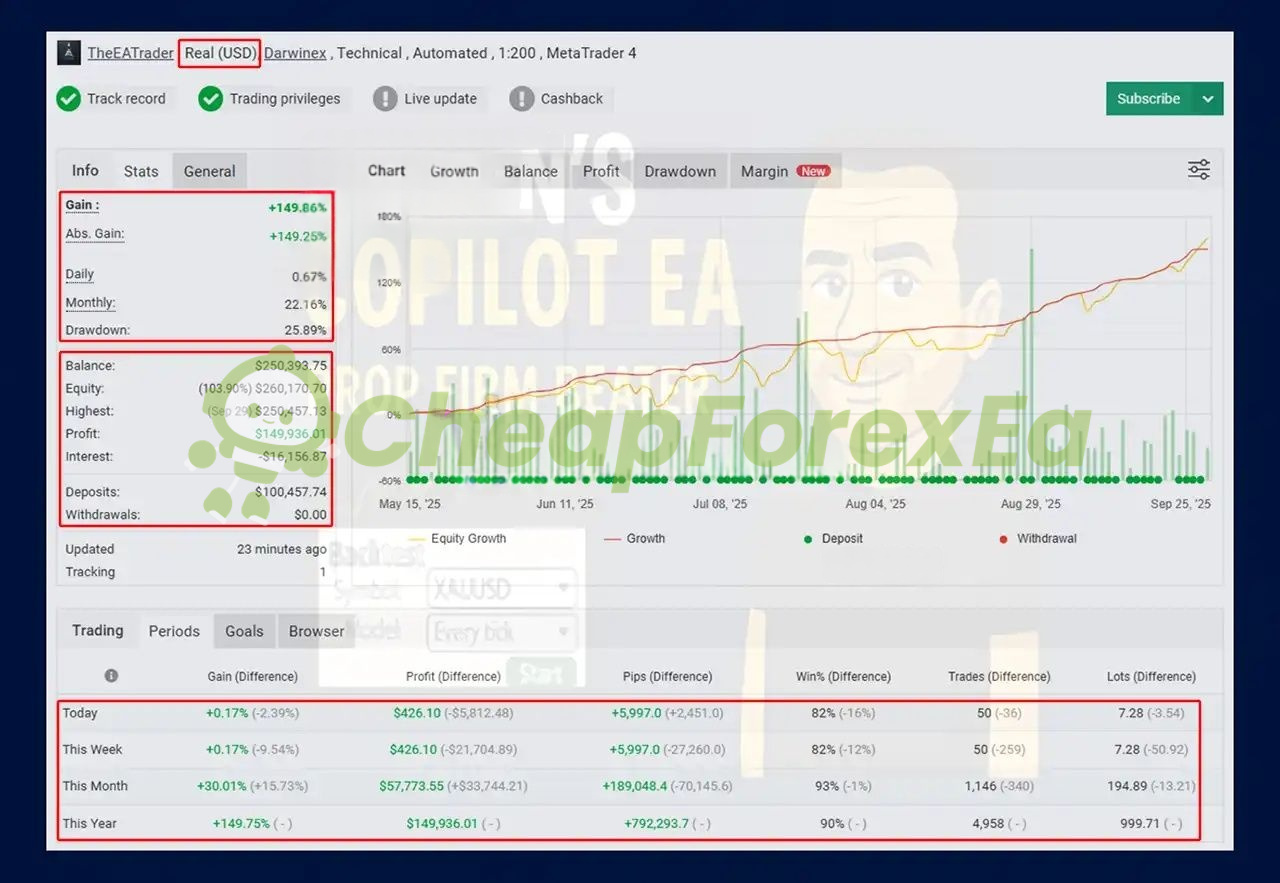The image size is (1280, 883).
Task: Open the Growth chart tab
Action: (454, 171)
